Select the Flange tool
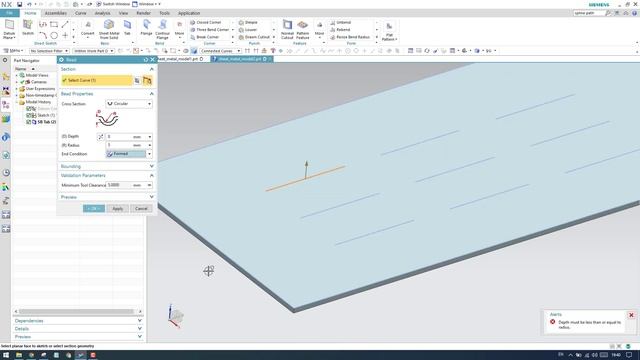Image resolution: width=640 pixels, height=360 pixels. (146, 28)
